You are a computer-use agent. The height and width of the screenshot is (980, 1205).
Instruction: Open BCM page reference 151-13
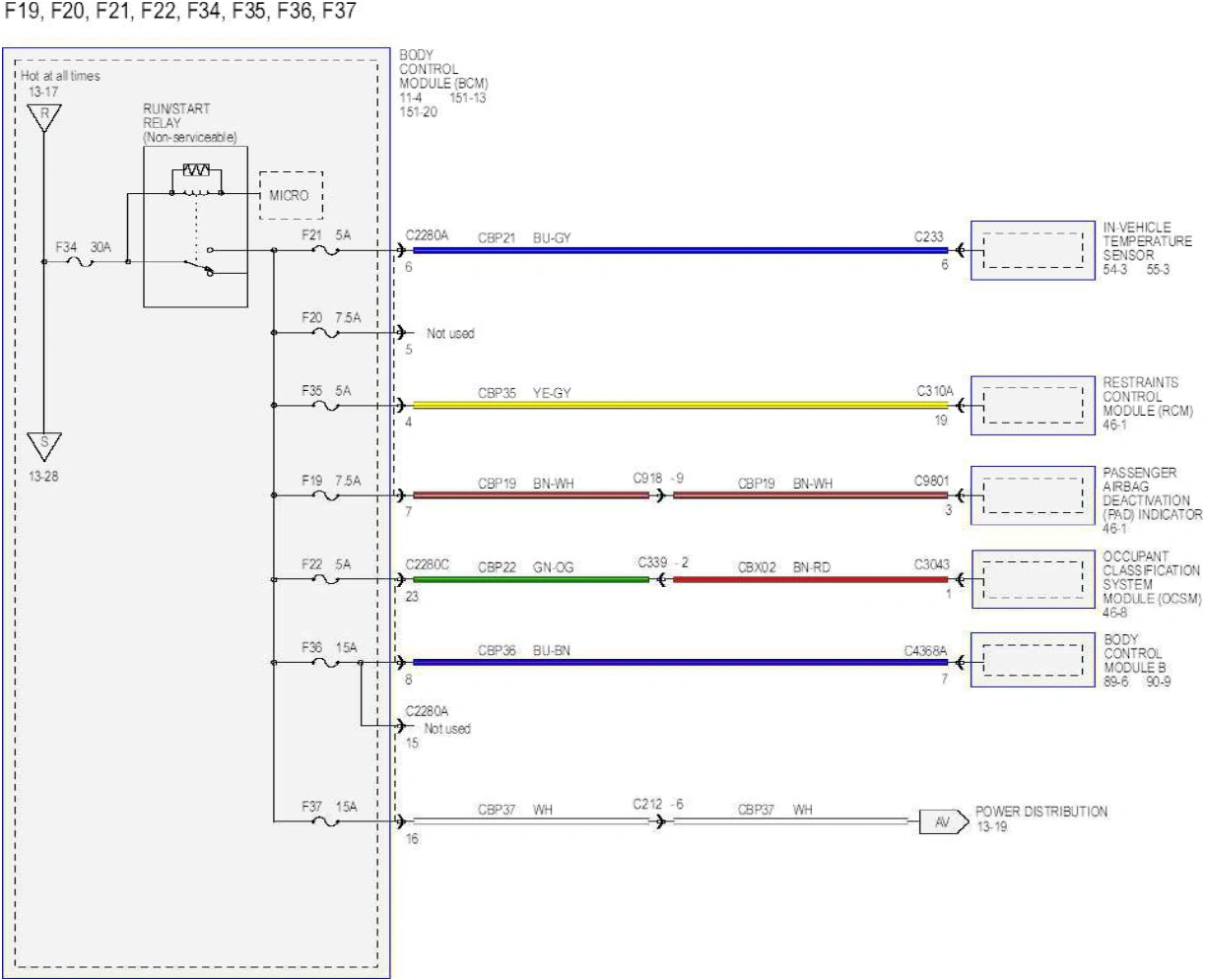(467, 98)
